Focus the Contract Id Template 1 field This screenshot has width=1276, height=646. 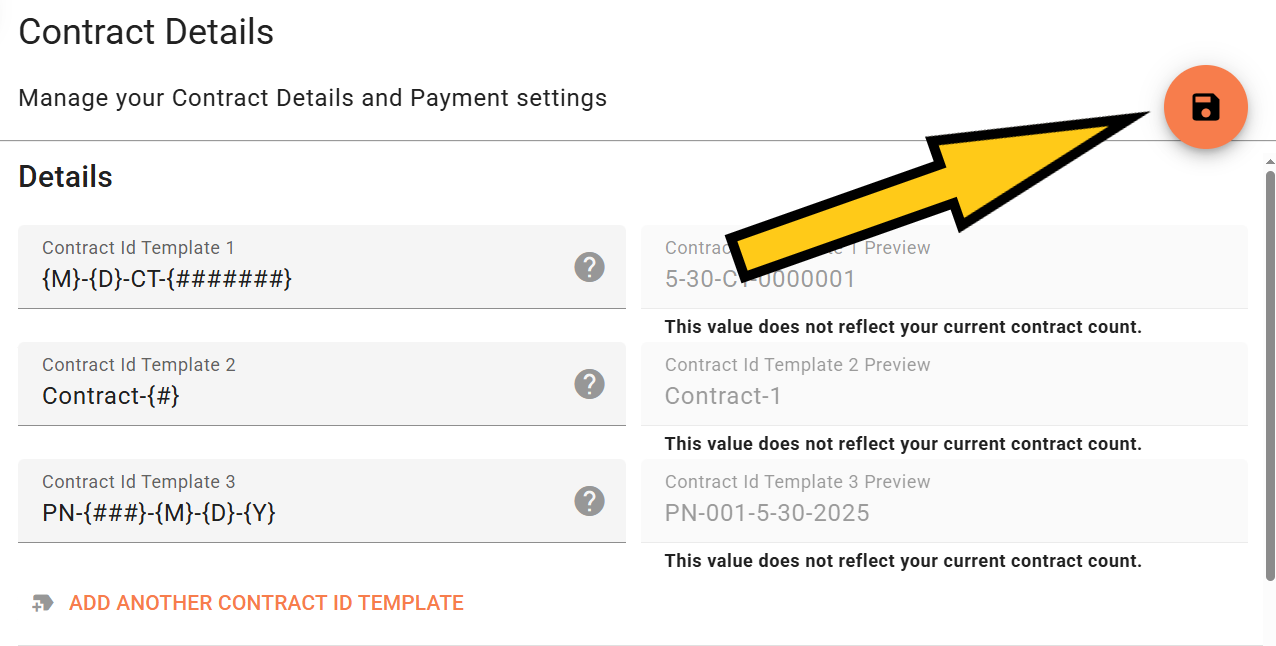pyautogui.click(x=300, y=279)
